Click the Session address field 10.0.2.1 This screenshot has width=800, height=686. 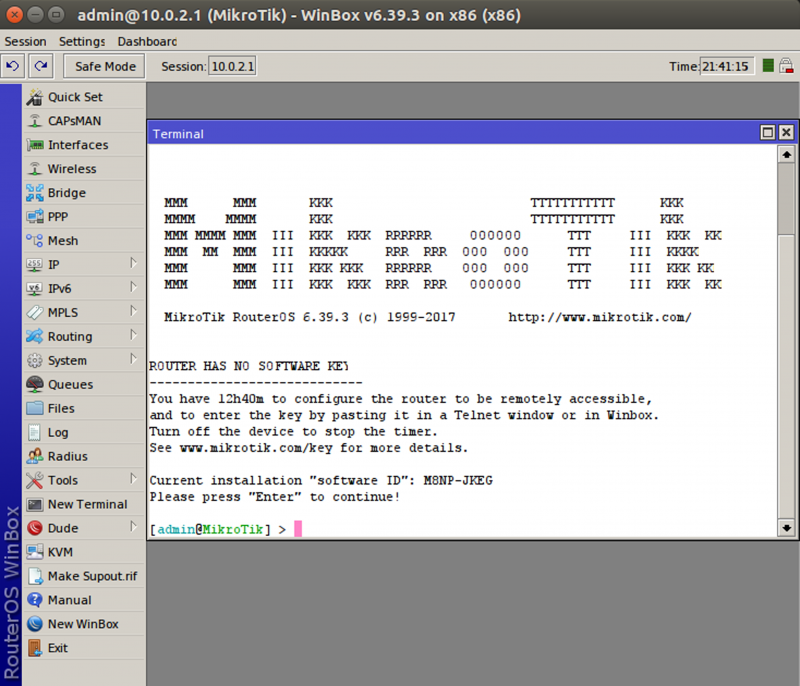tap(232, 66)
